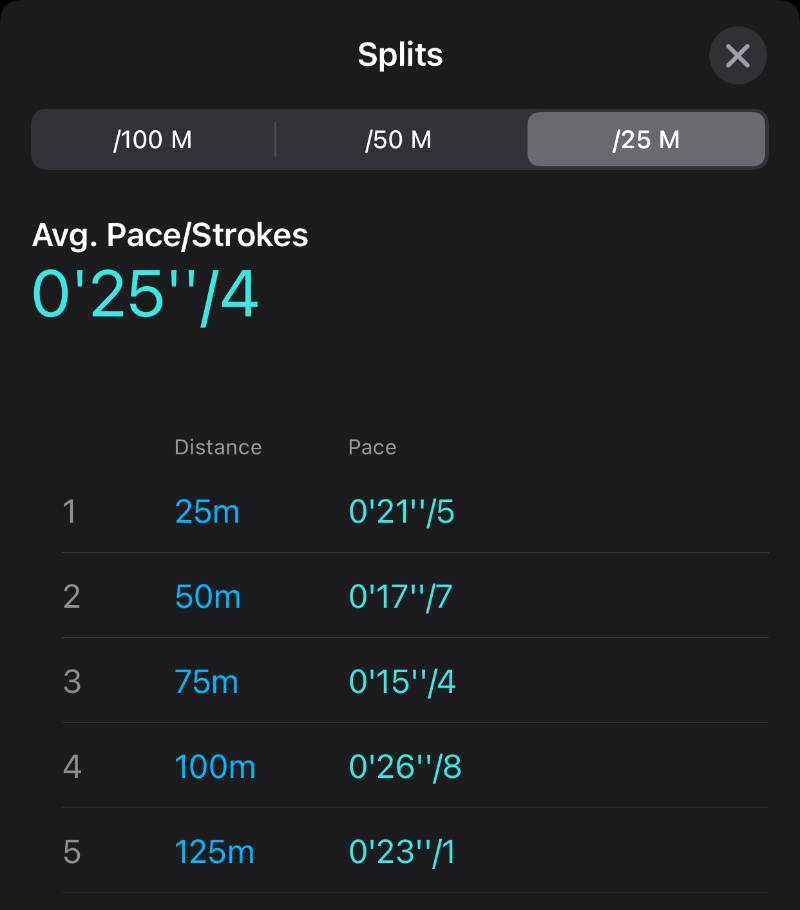Click the Distance column header
The image size is (800, 910).
pos(218,447)
